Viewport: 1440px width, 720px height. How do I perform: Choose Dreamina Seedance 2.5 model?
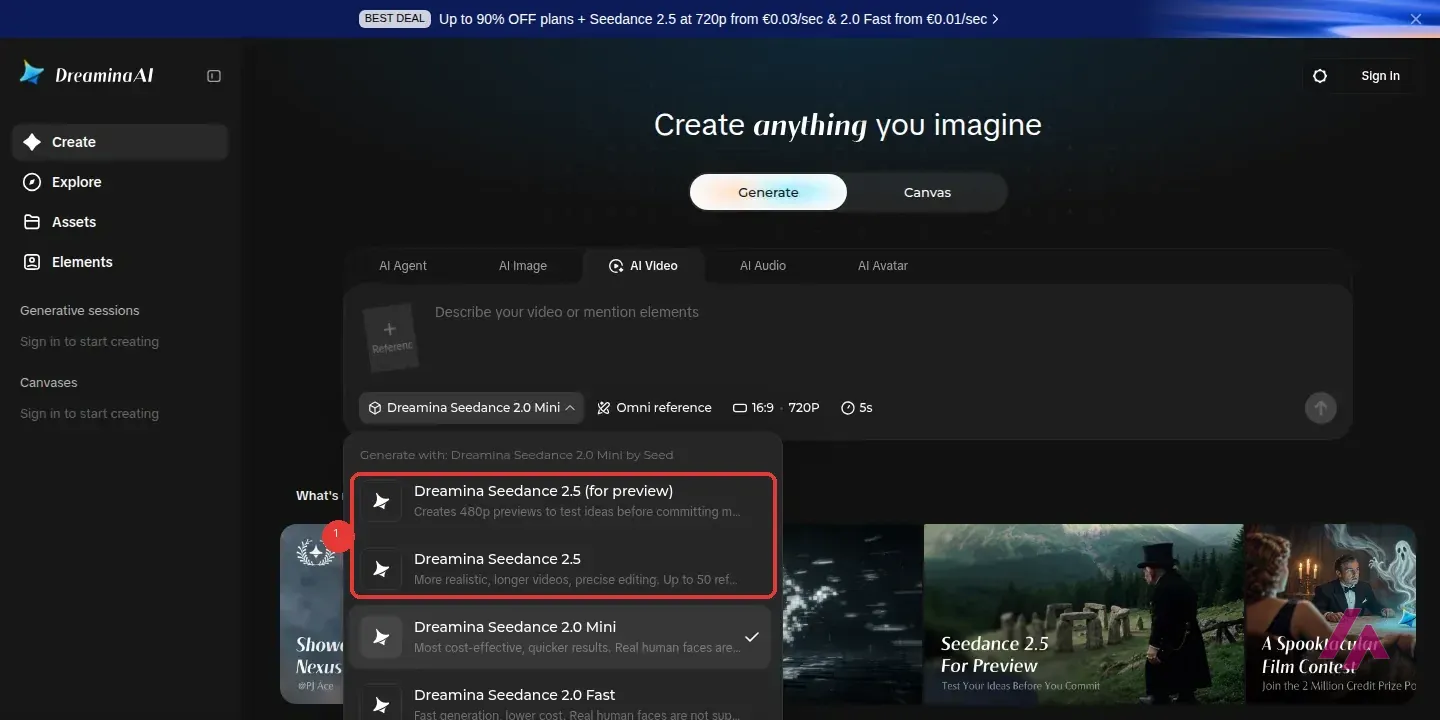563,569
